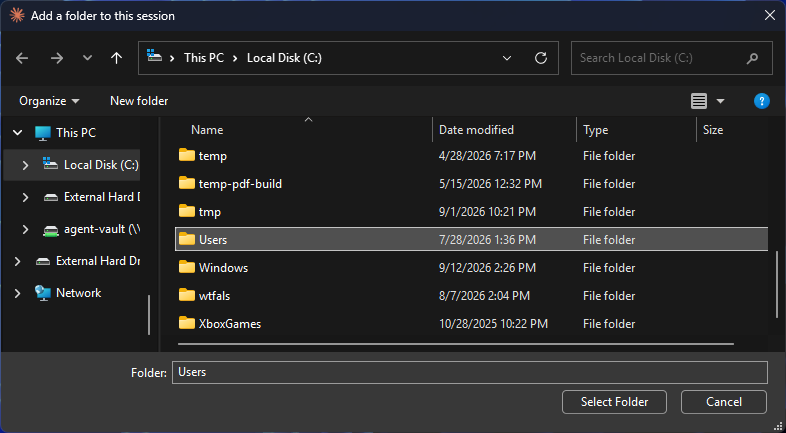786x433 pixels.
Task: Click the temp-pdf-build folder name
Action: point(240,184)
